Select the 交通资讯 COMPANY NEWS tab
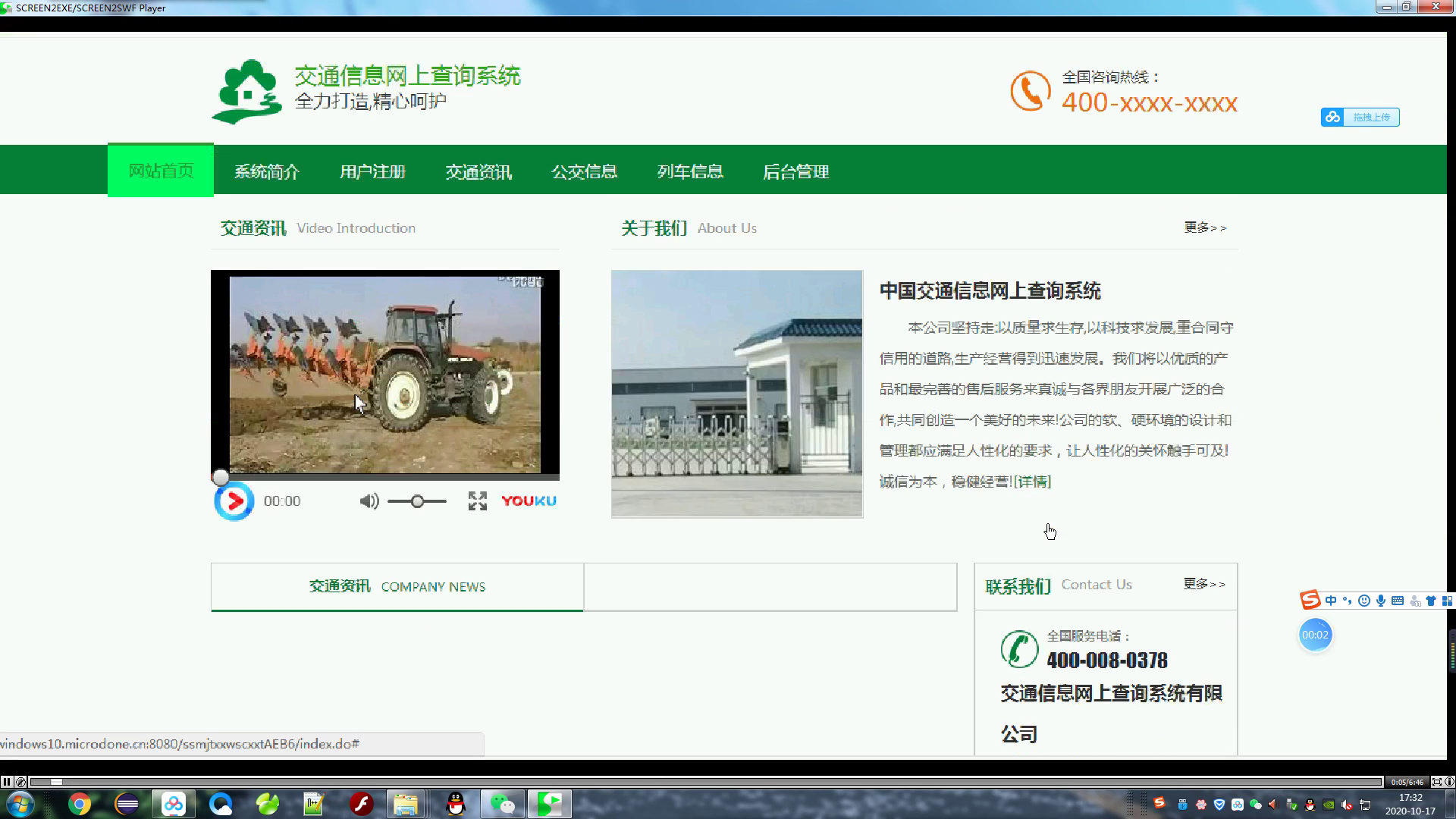Viewport: 1456px width, 819px height. 397,586
